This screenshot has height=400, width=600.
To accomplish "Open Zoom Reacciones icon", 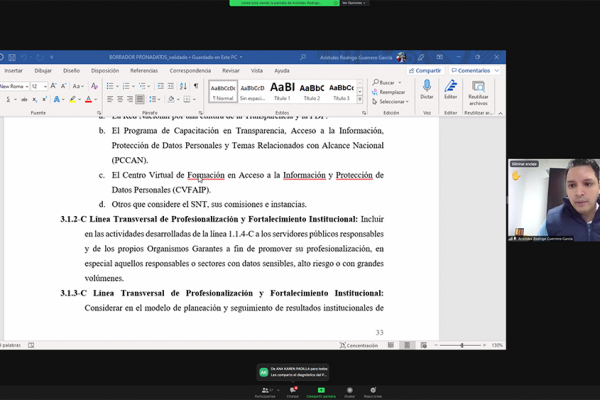I will (373, 392).
